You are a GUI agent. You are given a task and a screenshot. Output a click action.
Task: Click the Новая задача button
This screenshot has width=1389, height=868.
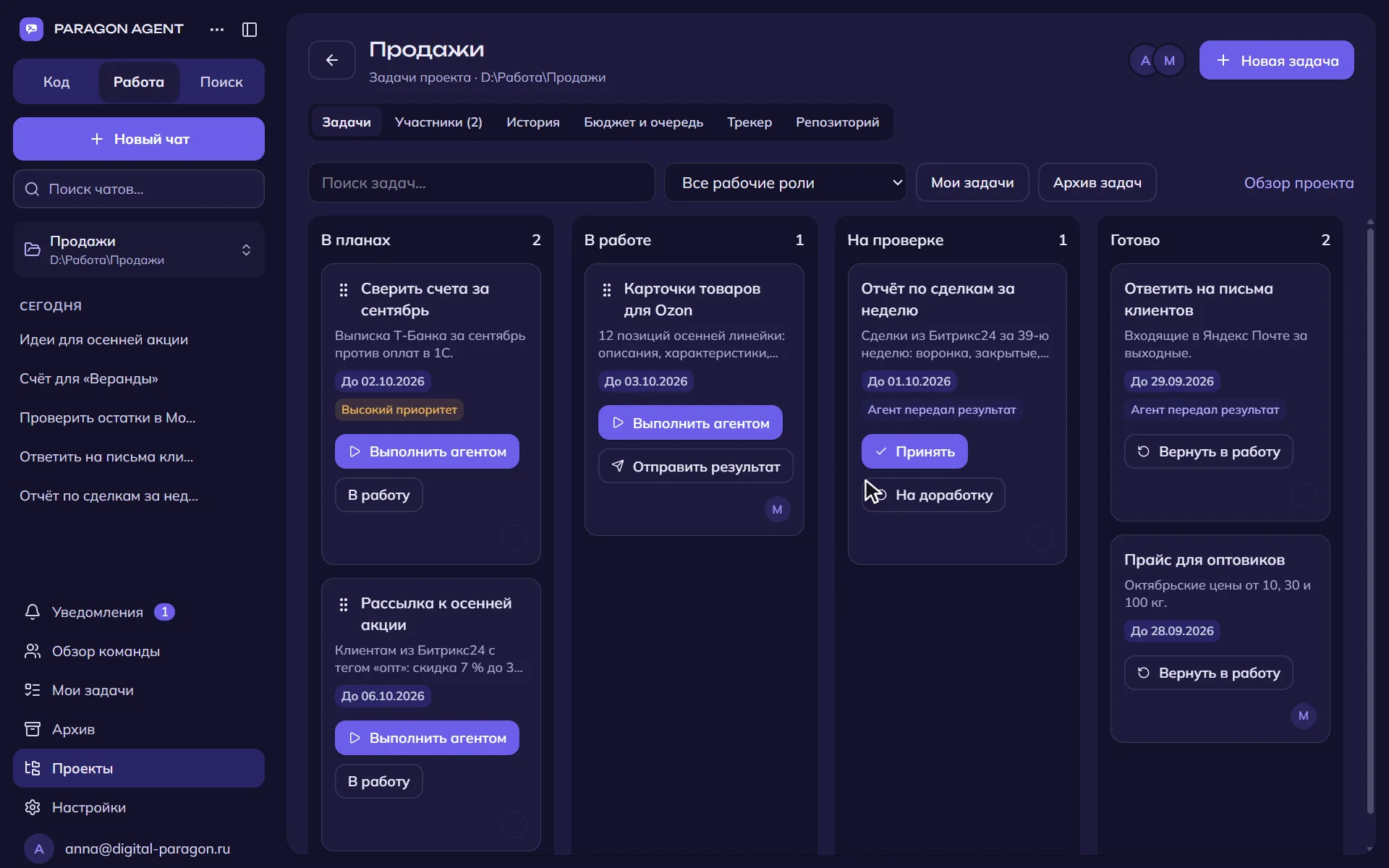pos(1276,60)
